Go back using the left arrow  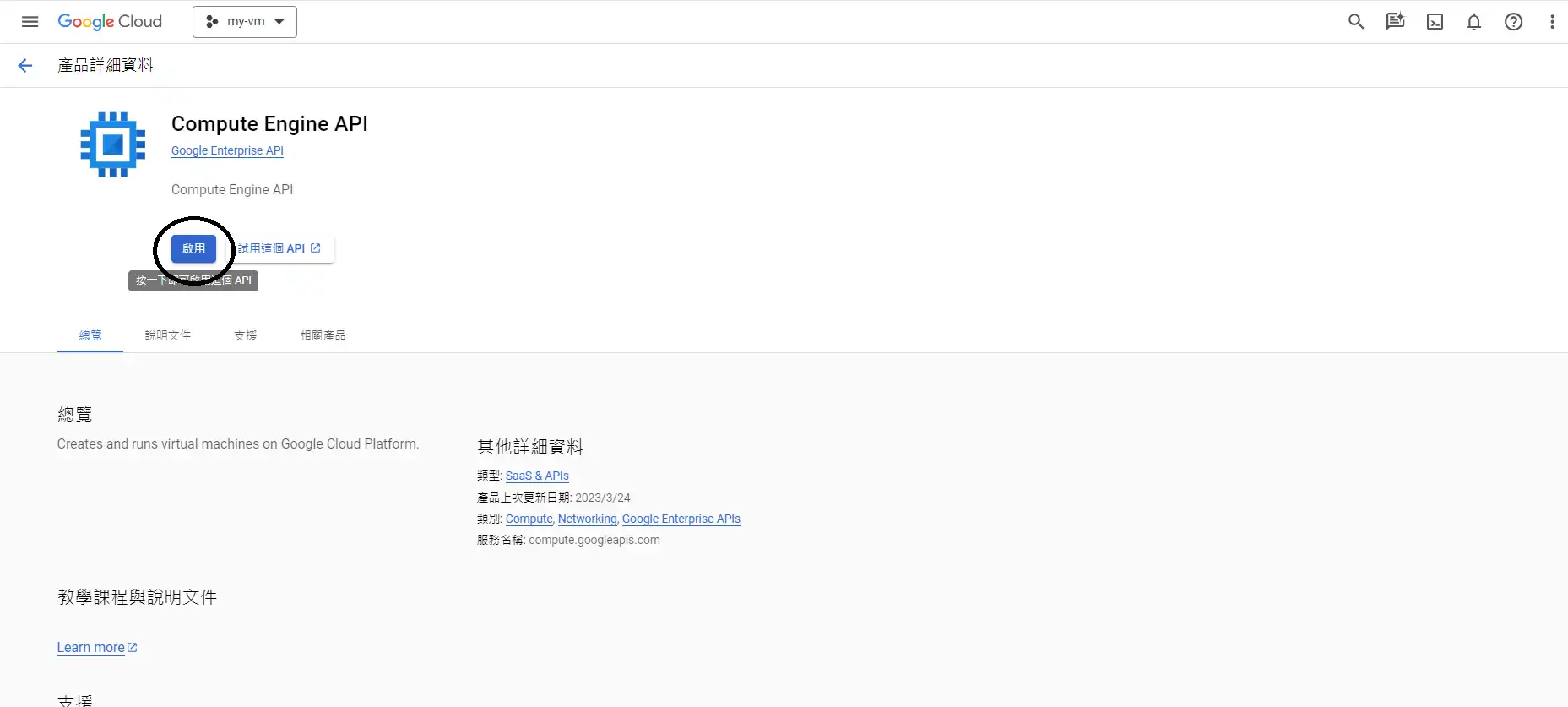click(x=25, y=66)
